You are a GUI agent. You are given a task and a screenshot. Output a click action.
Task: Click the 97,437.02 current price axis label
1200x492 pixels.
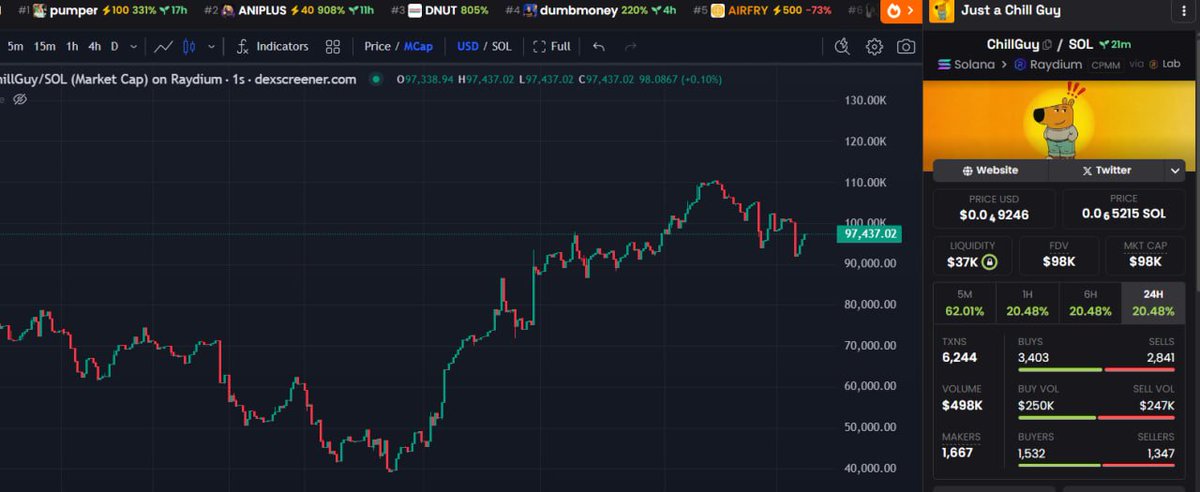pyautogui.click(x=872, y=234)
